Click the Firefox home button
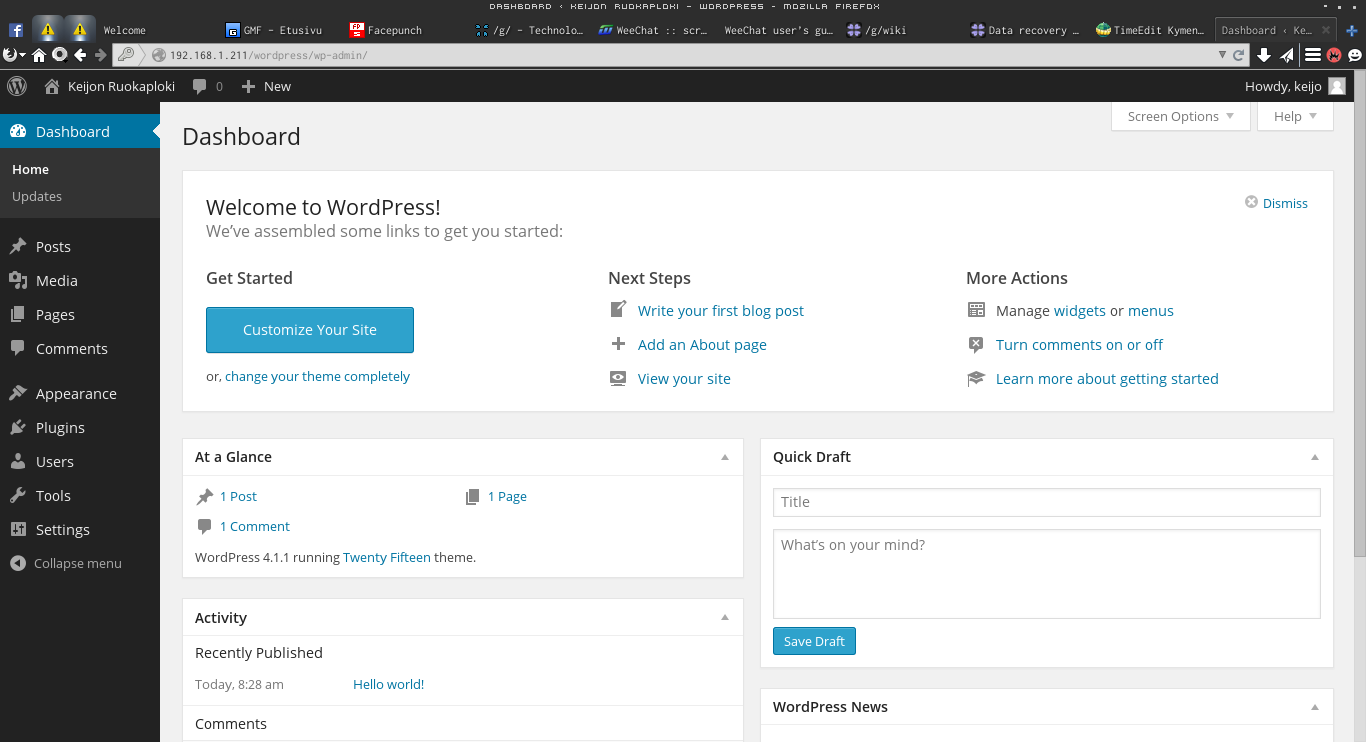This screenshot has height=742, width=1366. pos(39,55)
